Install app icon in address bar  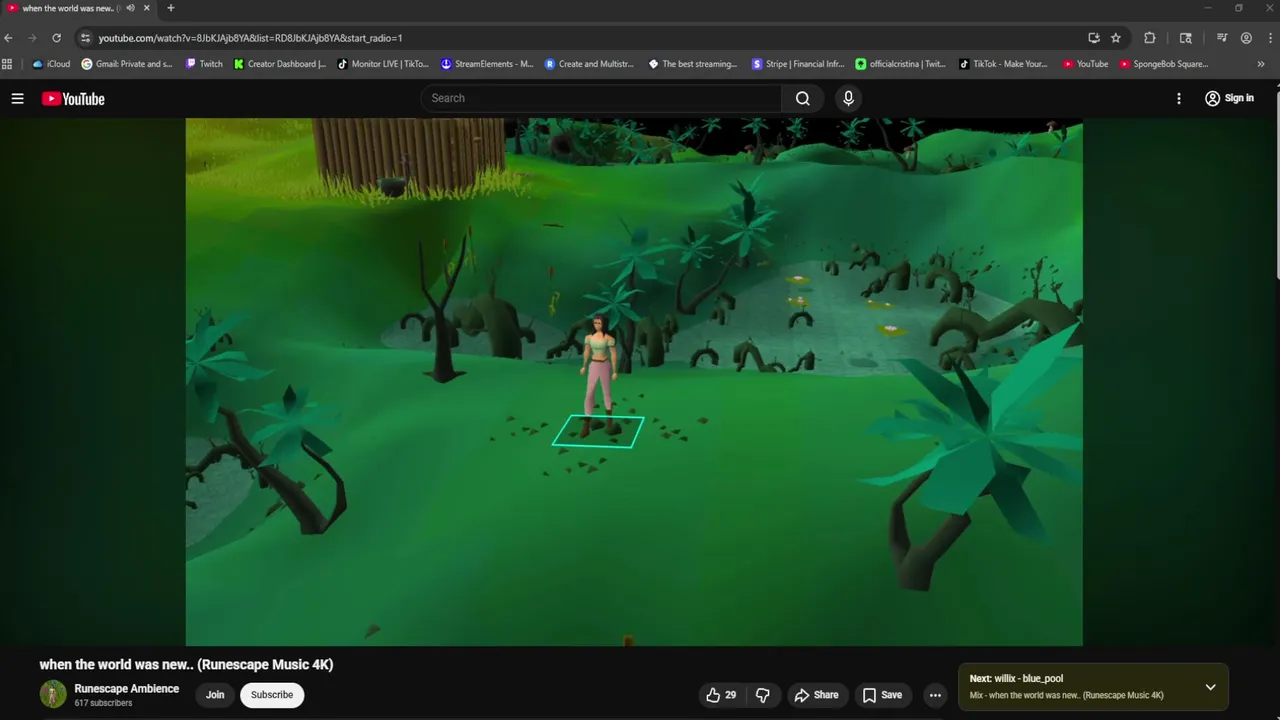[1094, 38]
